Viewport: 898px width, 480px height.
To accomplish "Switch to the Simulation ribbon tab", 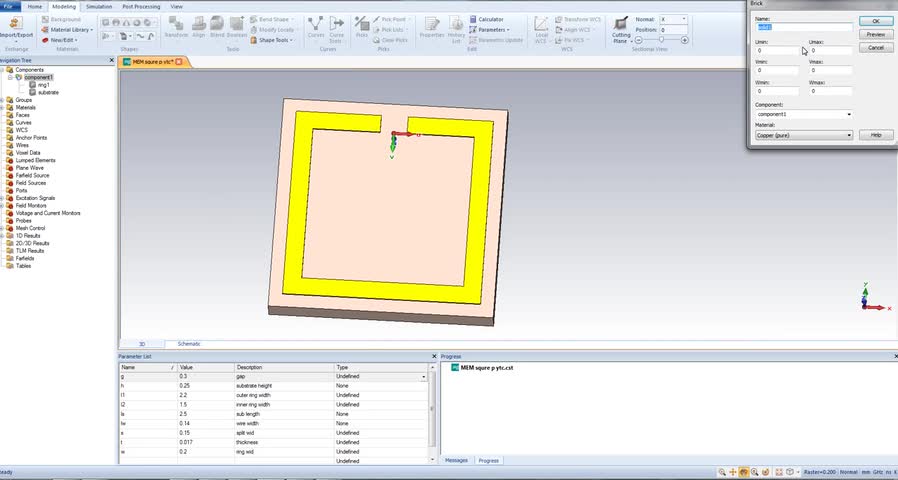I will (x=99, y=6).
